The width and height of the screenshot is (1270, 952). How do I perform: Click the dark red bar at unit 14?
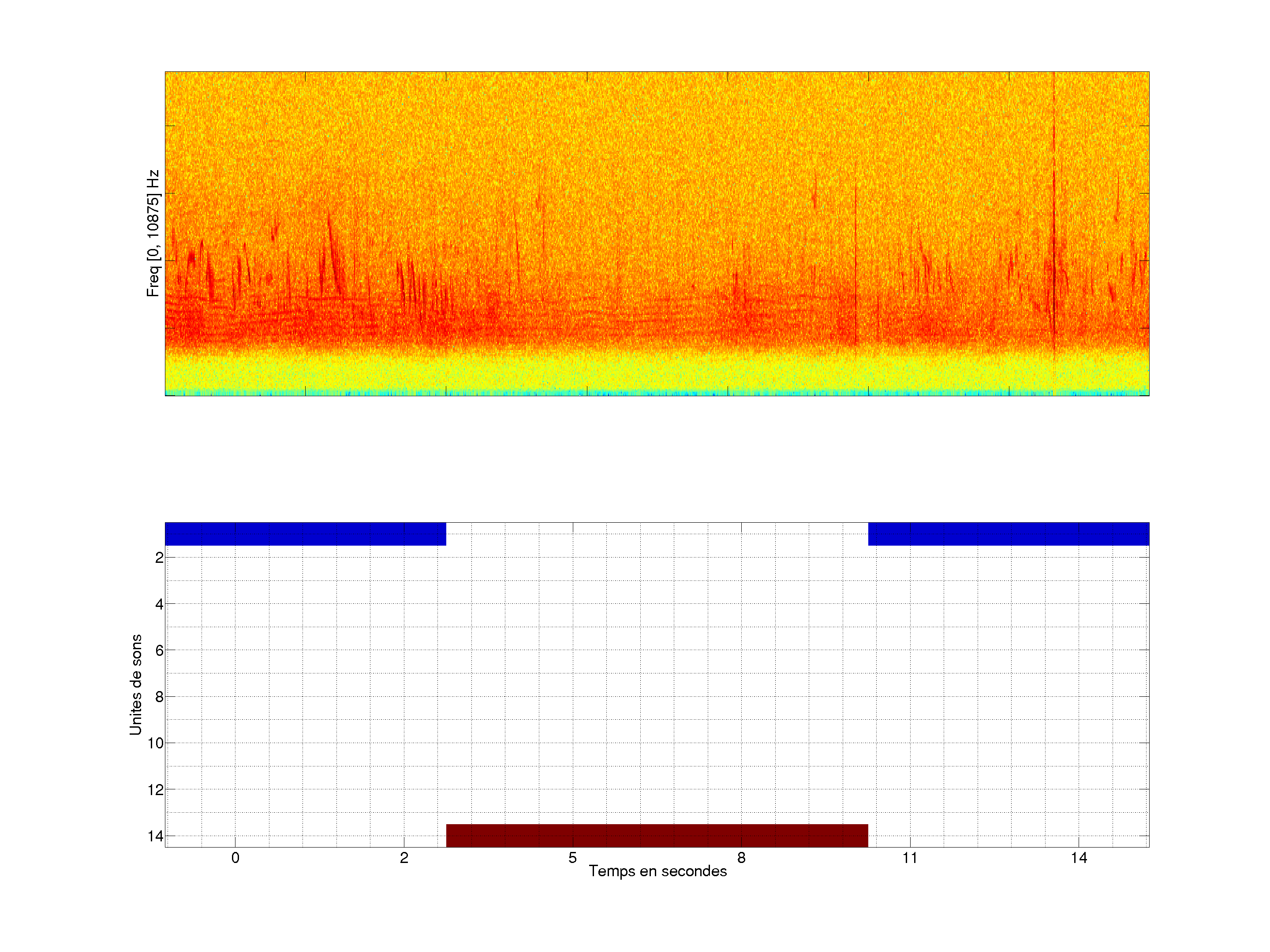(x=657, y=835)
